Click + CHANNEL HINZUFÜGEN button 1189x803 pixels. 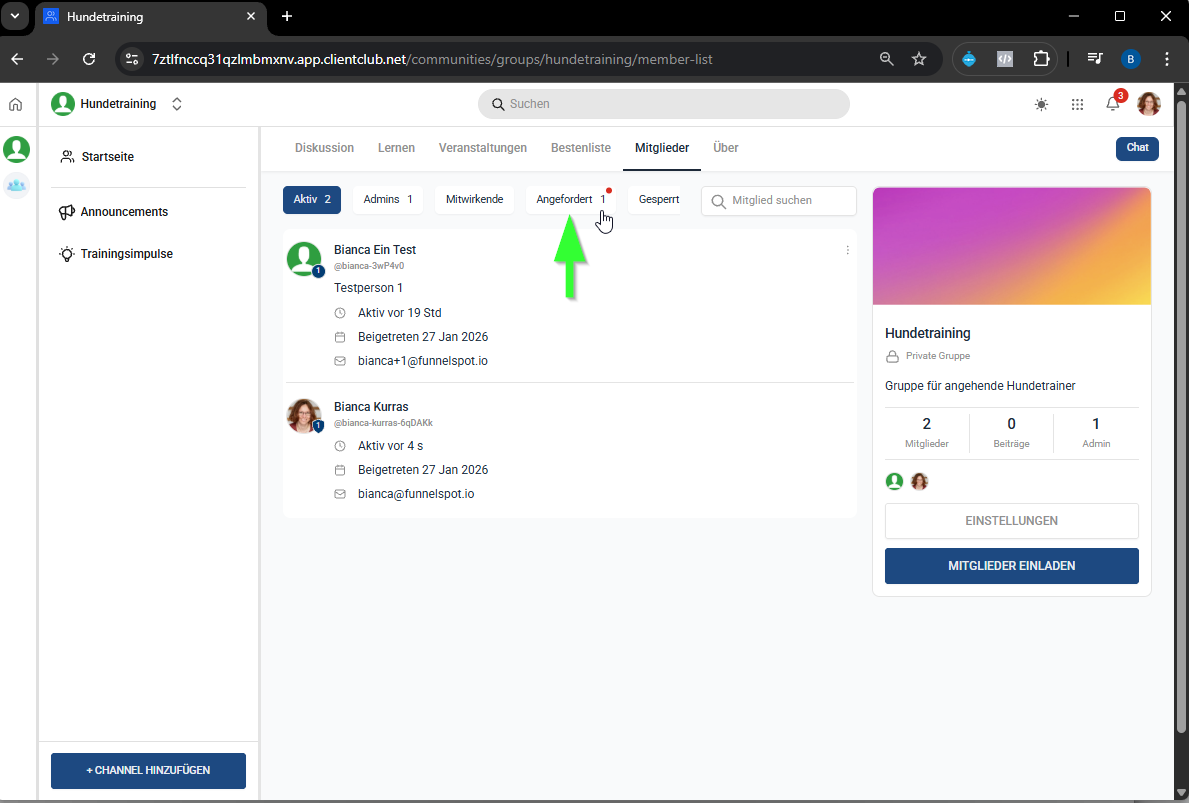(x=149, y=770)
